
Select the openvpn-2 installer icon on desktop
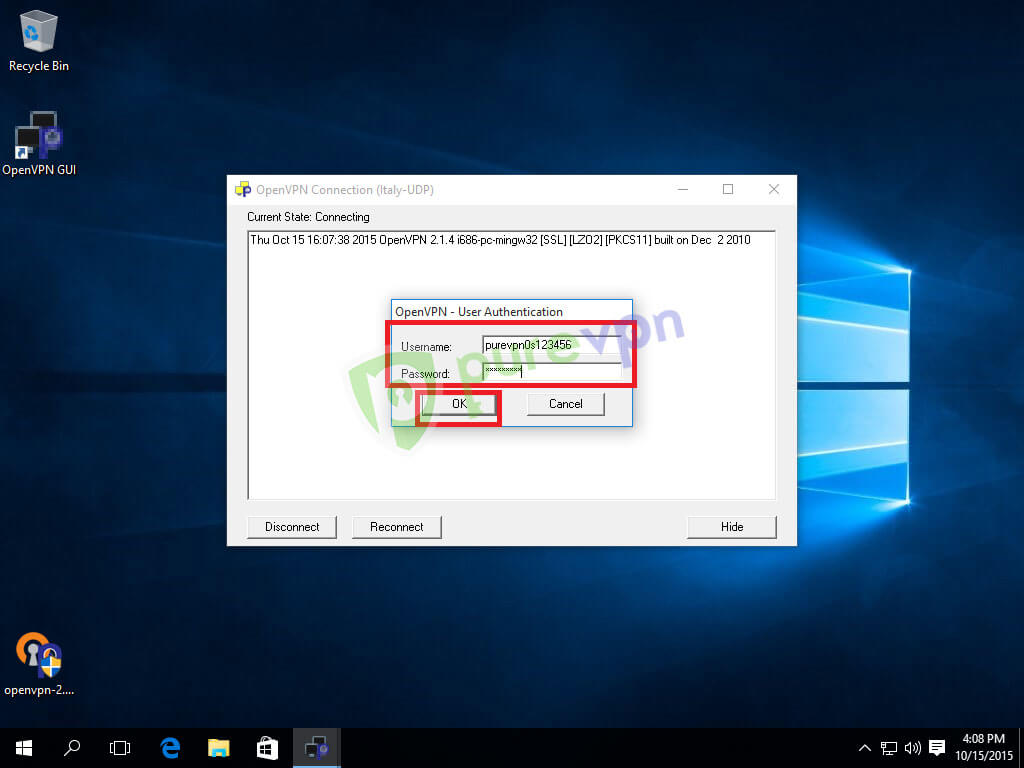tap(39, 664)
